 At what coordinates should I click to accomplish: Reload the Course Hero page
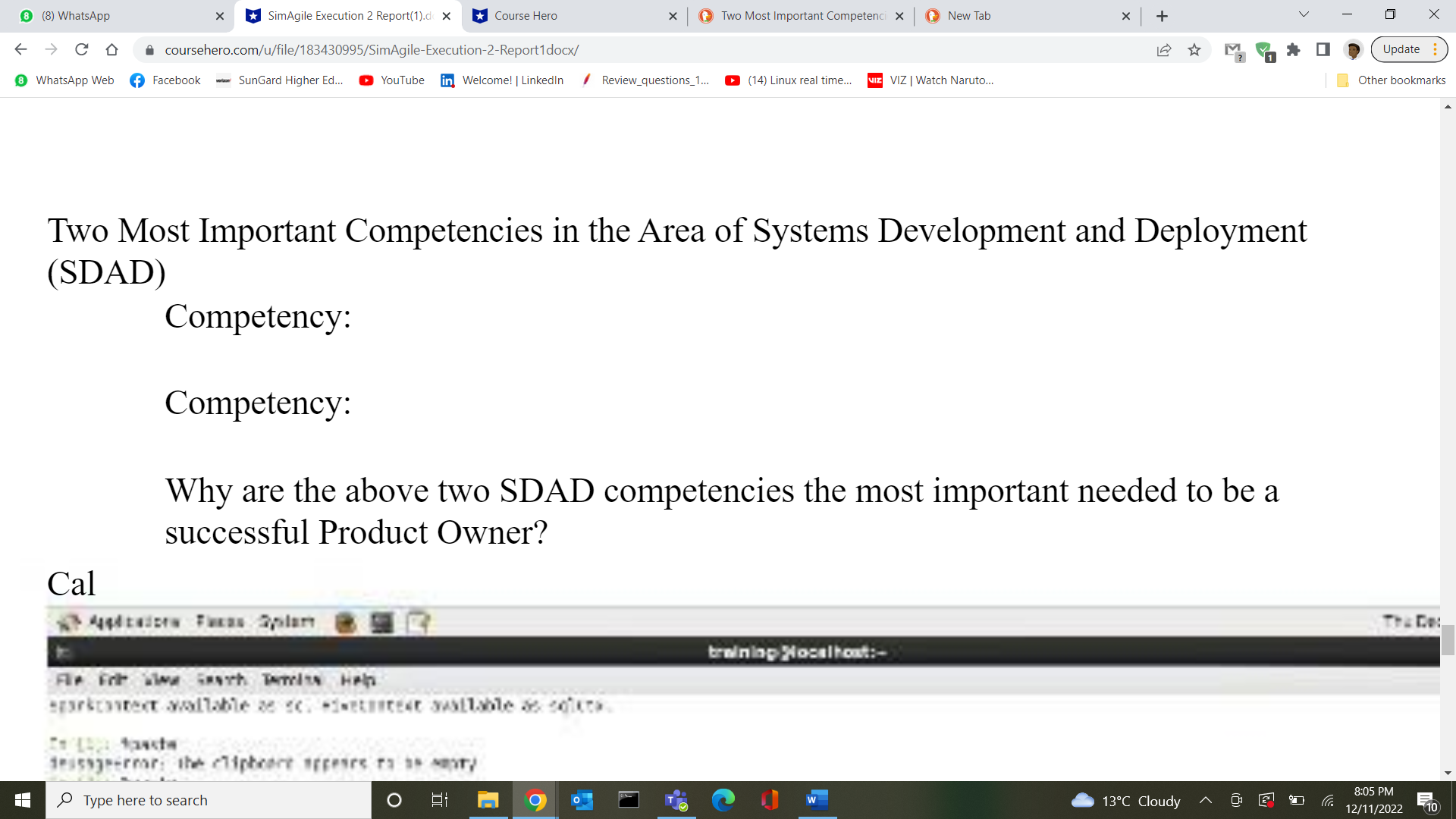point(82,50)
